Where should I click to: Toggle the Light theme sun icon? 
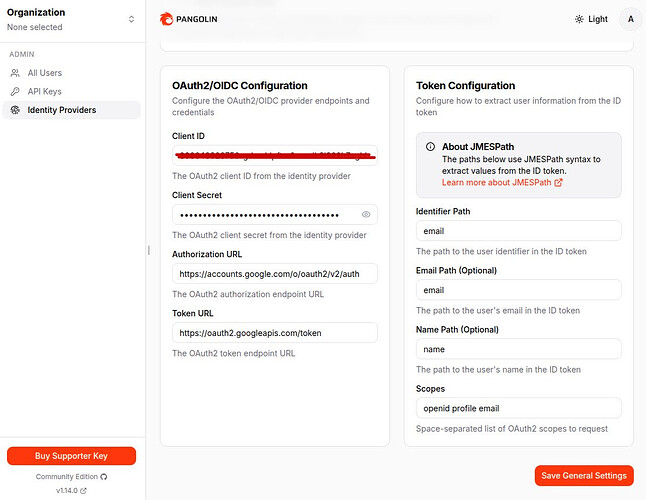click(580, 19)
